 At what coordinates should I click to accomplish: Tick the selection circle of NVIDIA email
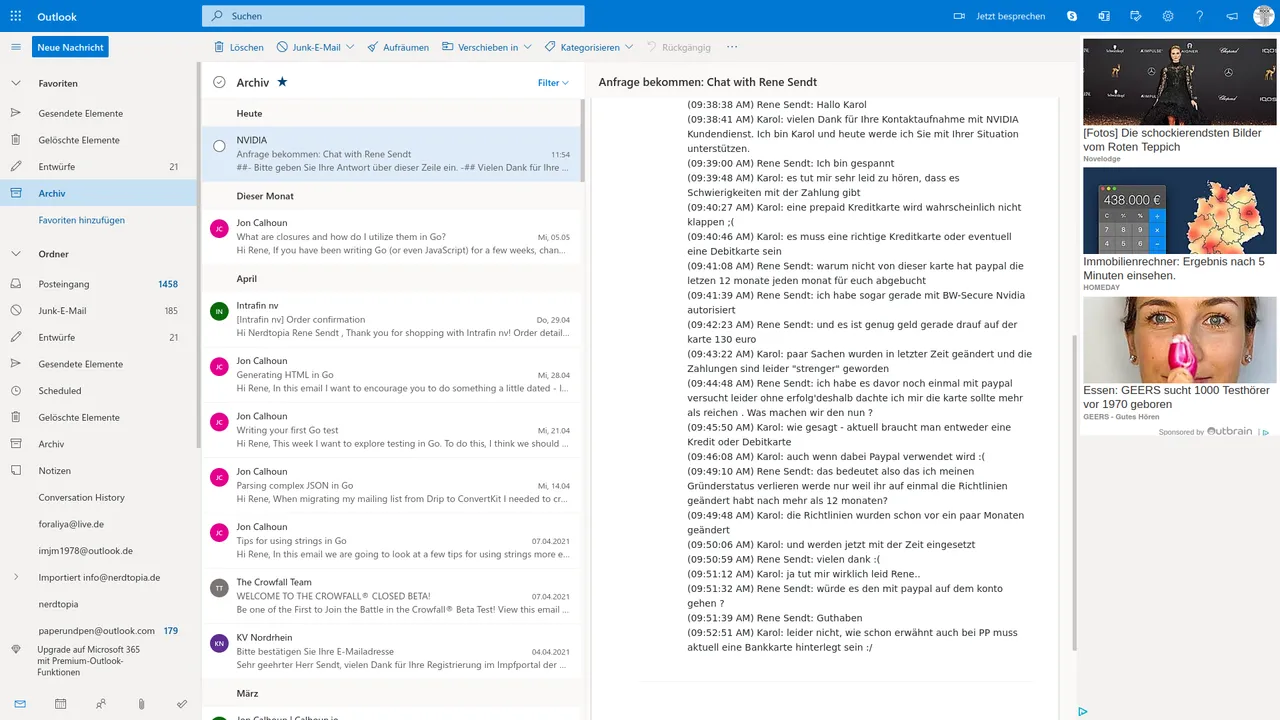click(219, 146)
